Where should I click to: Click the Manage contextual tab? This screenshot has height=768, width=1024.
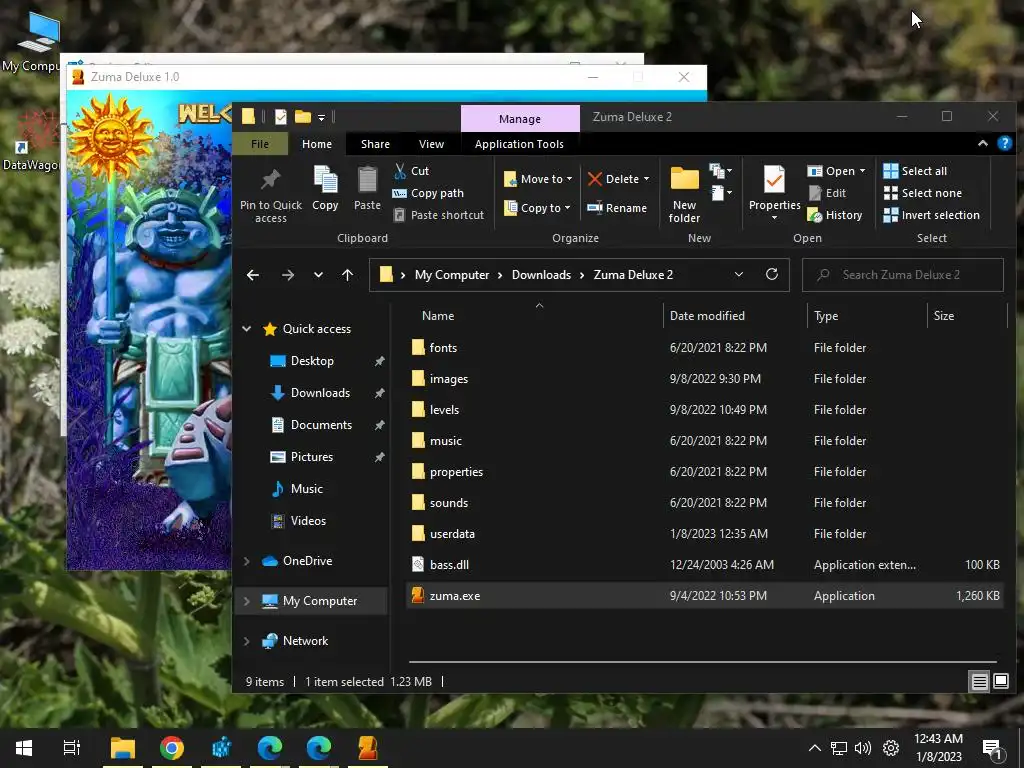pos(520,119)
